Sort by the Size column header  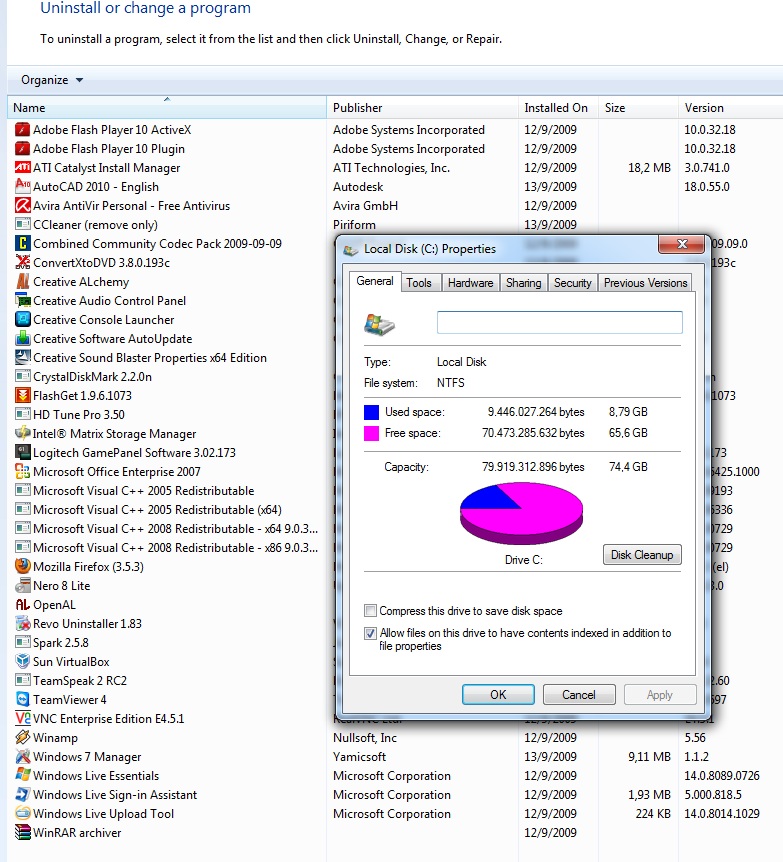[638, 108]
